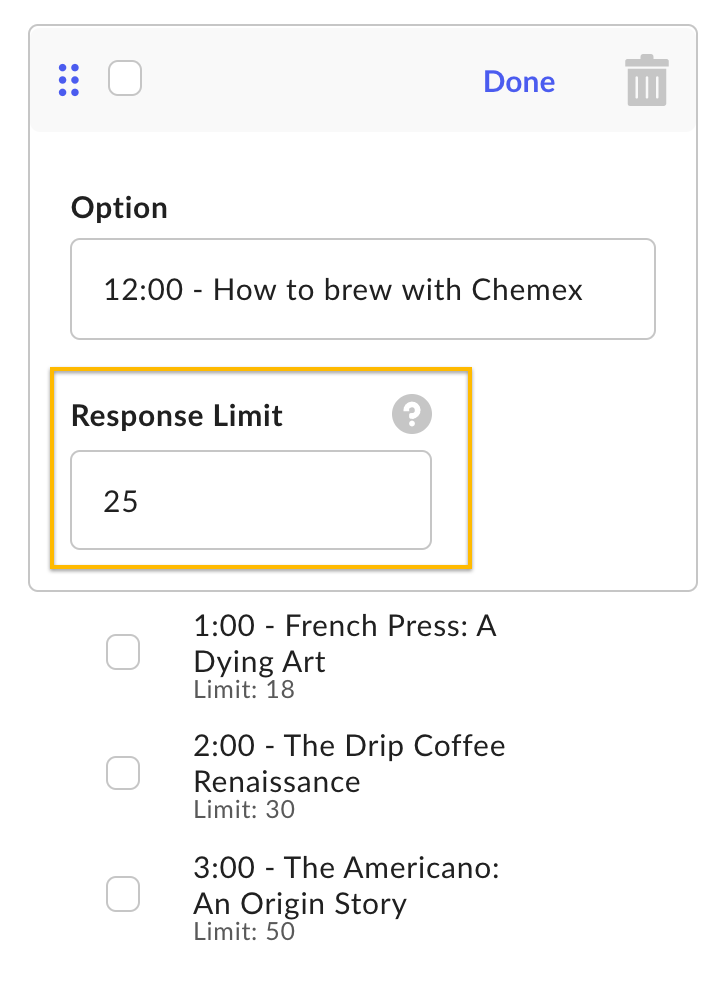Viewport: 724px width, 984px height.
Task: Click inside the Option text field
Action: [362, 289]
